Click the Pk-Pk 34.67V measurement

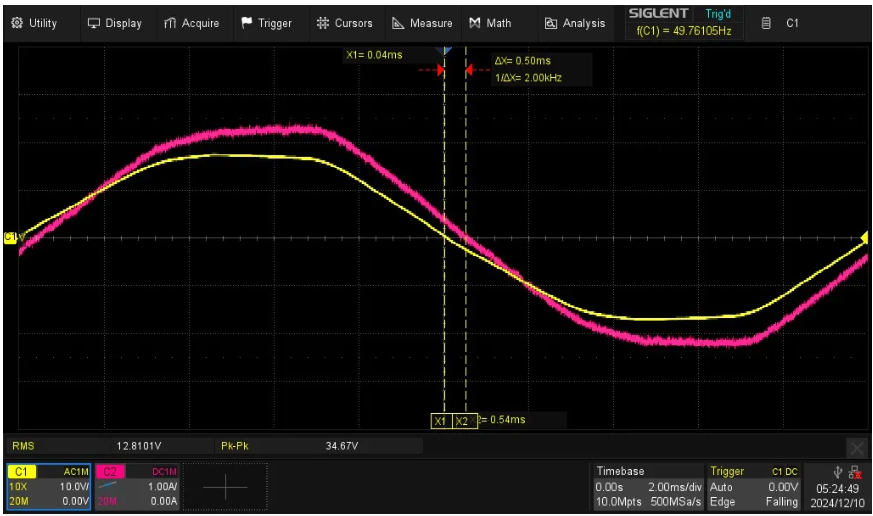point(317,446)
